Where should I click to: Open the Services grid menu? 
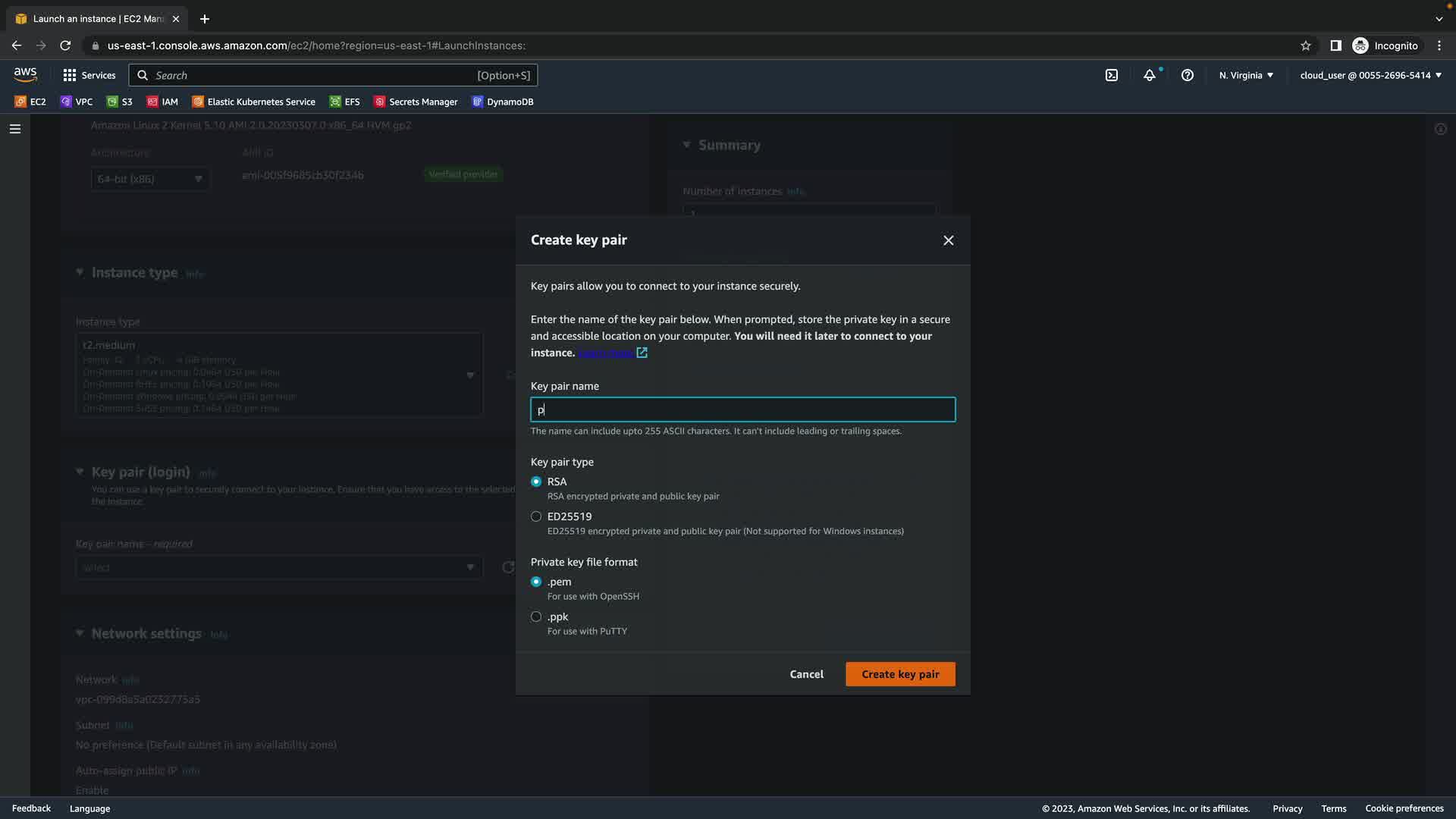click(89, 75)
